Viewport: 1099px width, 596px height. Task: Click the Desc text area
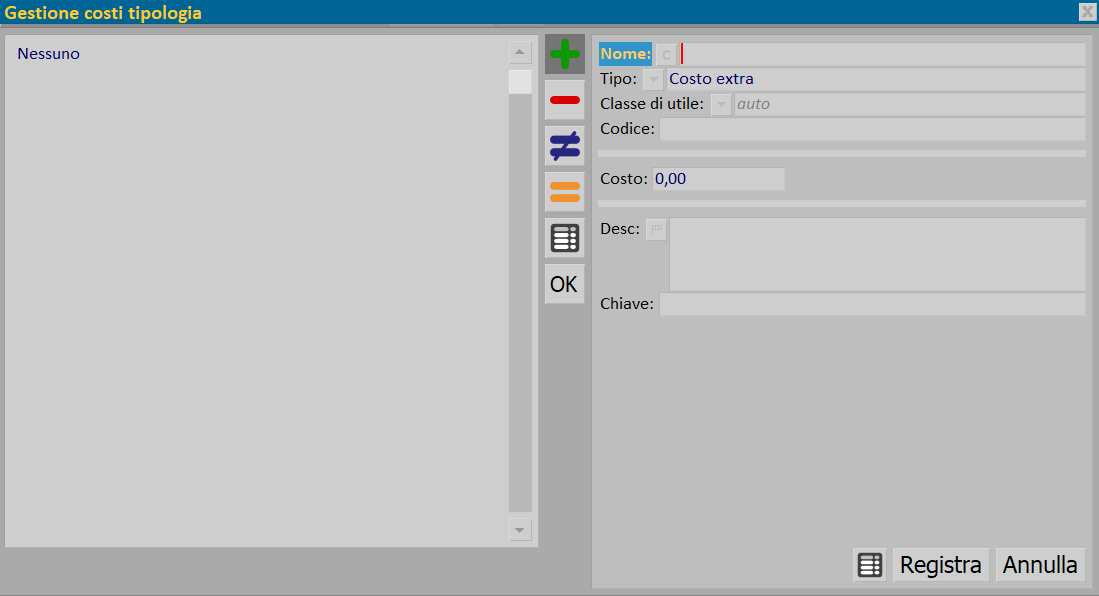(877, 254)
